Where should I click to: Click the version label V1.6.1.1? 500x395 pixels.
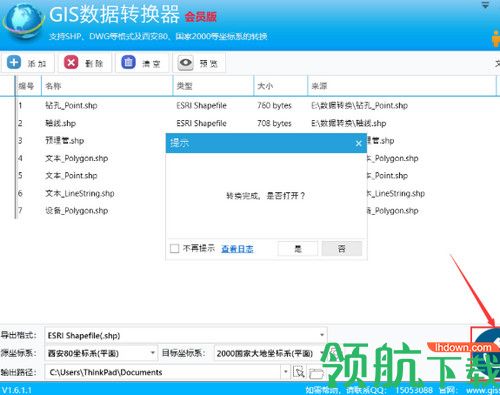pos(17,390)
